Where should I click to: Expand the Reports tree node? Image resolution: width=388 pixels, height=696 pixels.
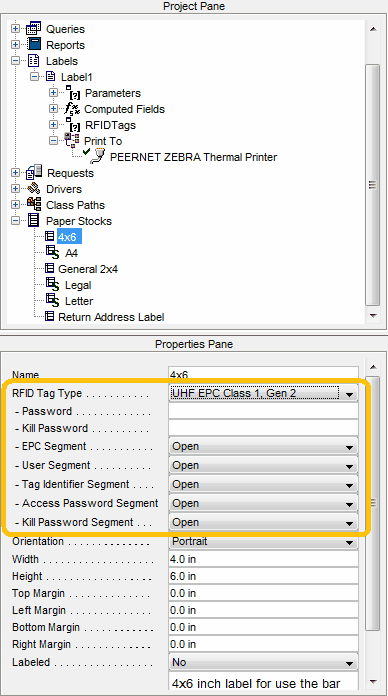point(16,45)
